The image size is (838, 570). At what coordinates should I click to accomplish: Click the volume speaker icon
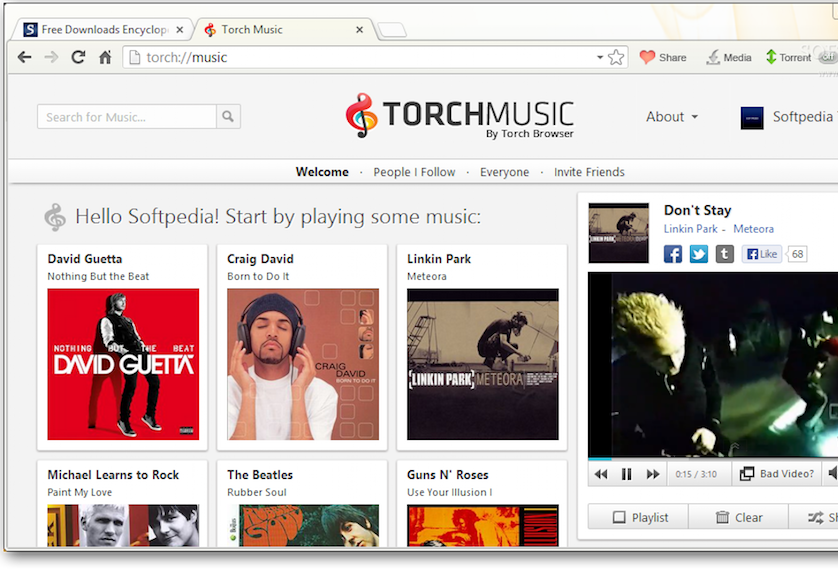point(832,473)
